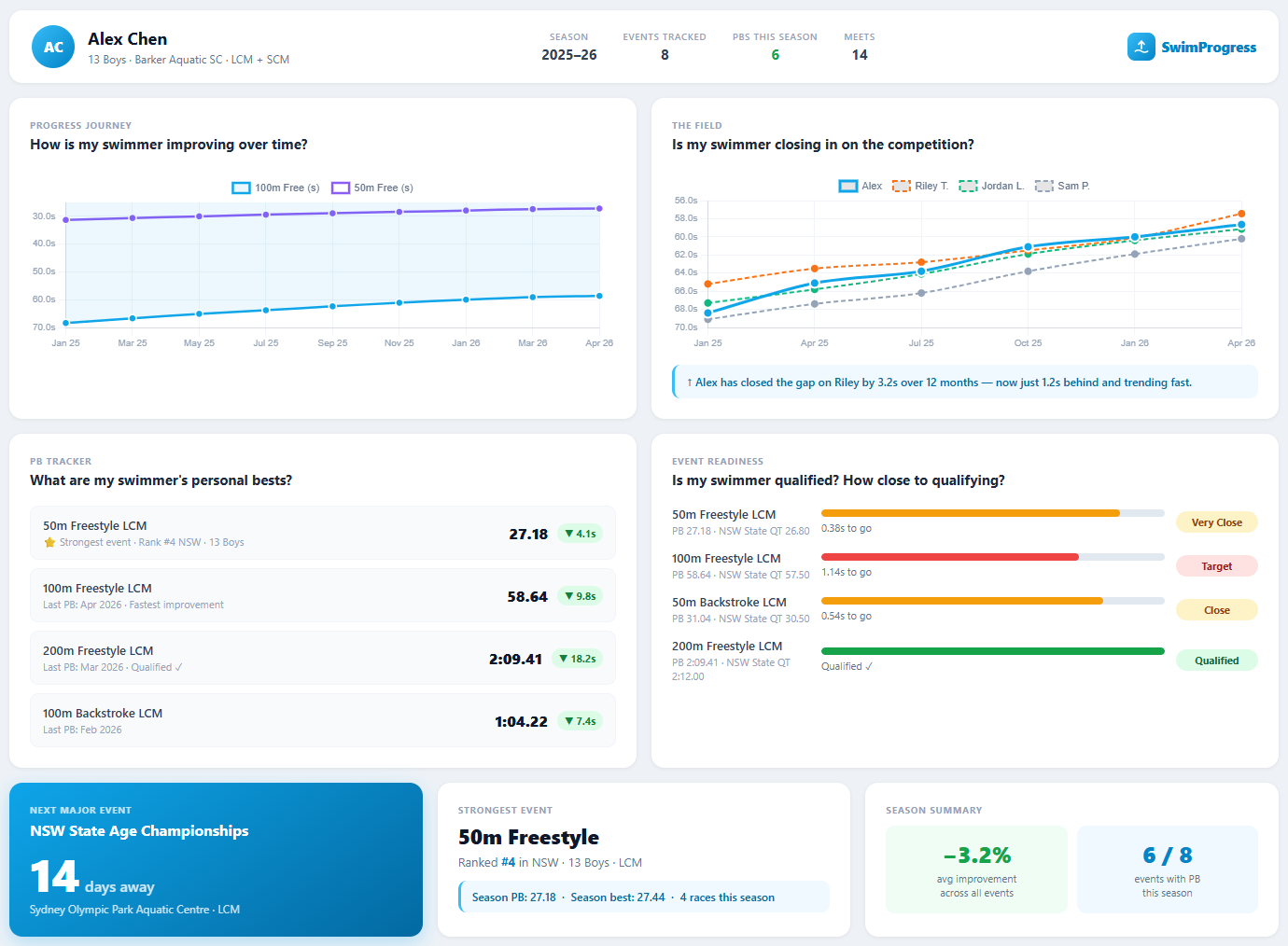Click the Jan 25 Sam P. grey data point
1288x946 pixels.
point(707,319)
